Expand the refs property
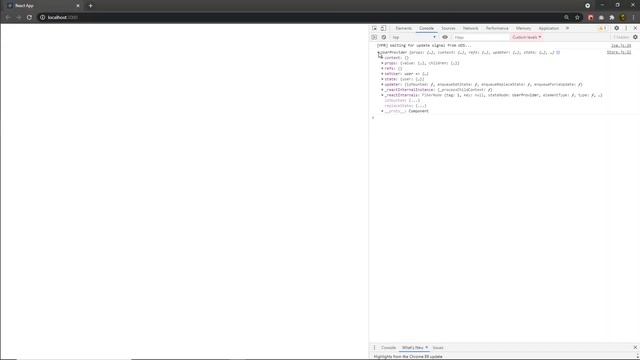The width and height of the screenshot is (640, 360). (x=382, y=69)
